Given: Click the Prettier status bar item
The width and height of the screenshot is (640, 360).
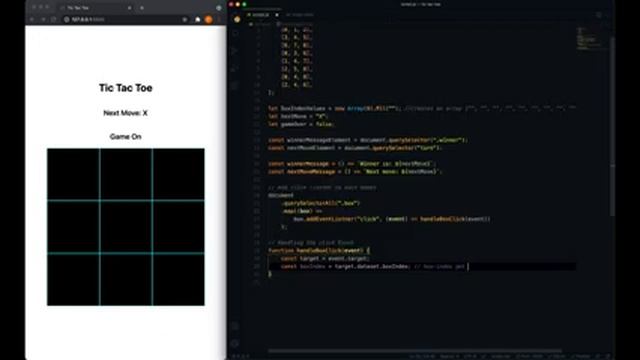Looking at the screenshot, I should pos(581,356).
